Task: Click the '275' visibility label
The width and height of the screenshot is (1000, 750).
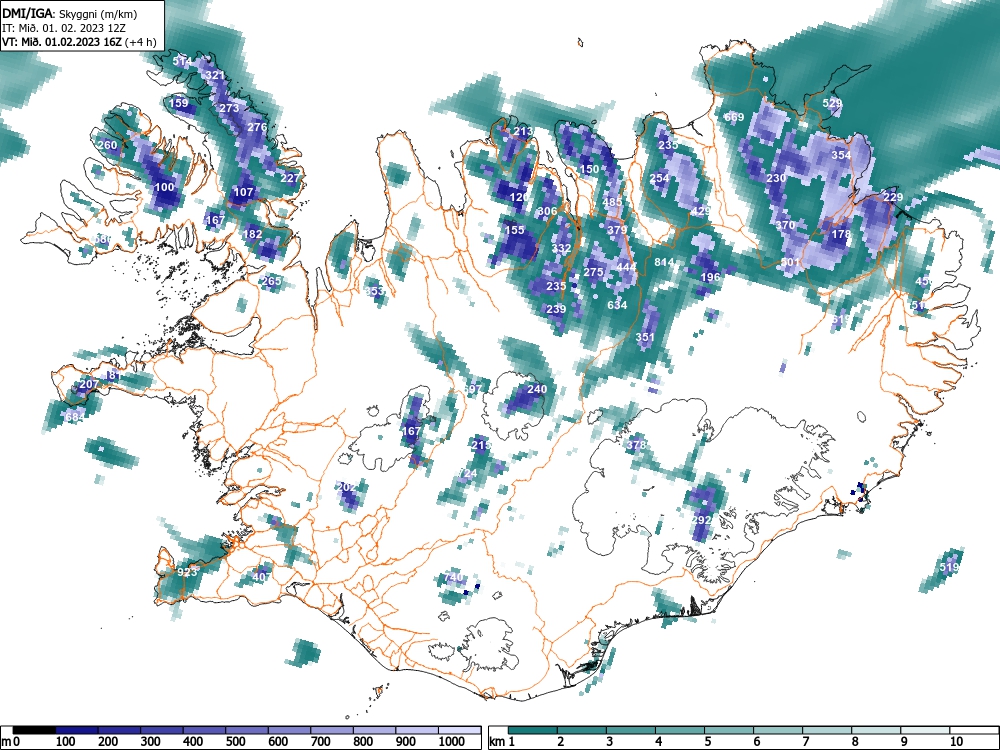Action: point(593,272)
